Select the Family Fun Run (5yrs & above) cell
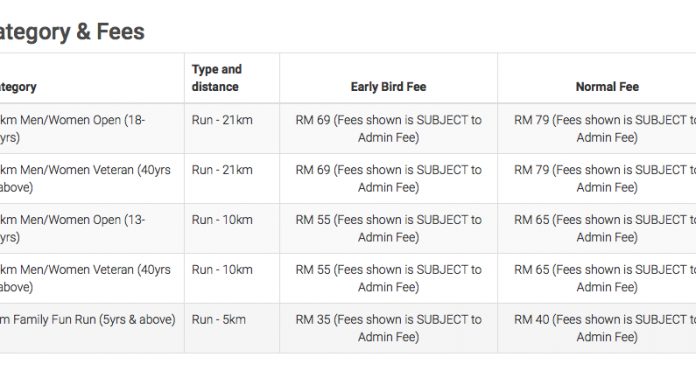Image resolution: width=696 pixels, height=385 pixels. [x=92, y=328]
